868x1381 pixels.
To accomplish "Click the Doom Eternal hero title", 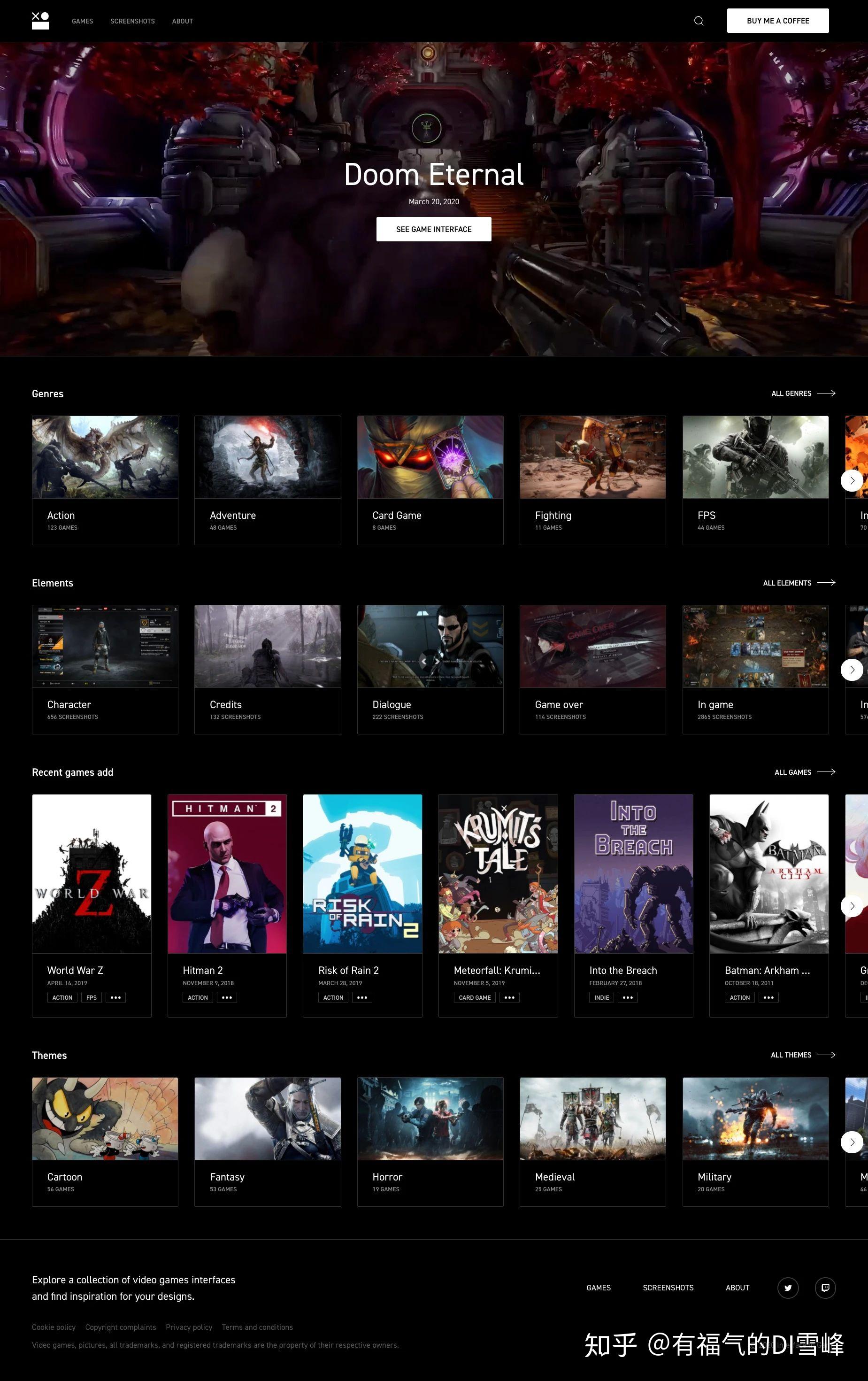I will tap(434, 174).
